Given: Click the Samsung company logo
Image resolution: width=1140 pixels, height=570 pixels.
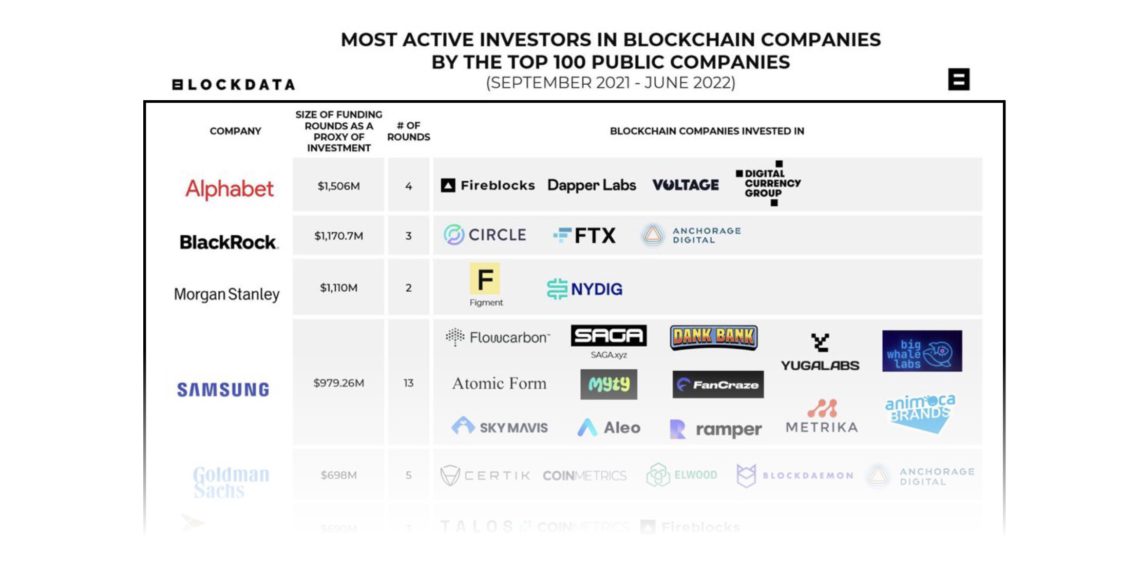Looking at the screenshot, I should click(223, 390).
